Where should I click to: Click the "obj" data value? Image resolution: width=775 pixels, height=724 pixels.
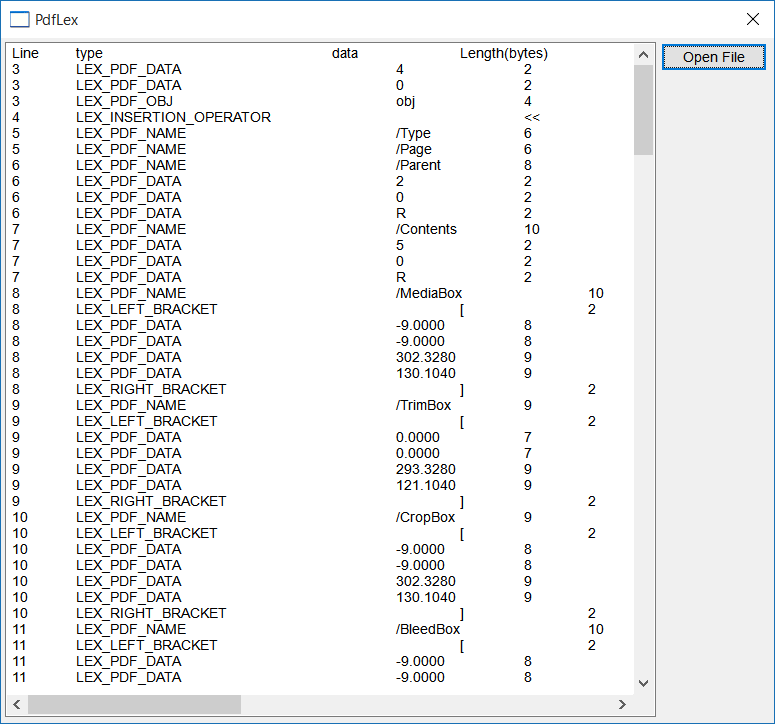405,102
